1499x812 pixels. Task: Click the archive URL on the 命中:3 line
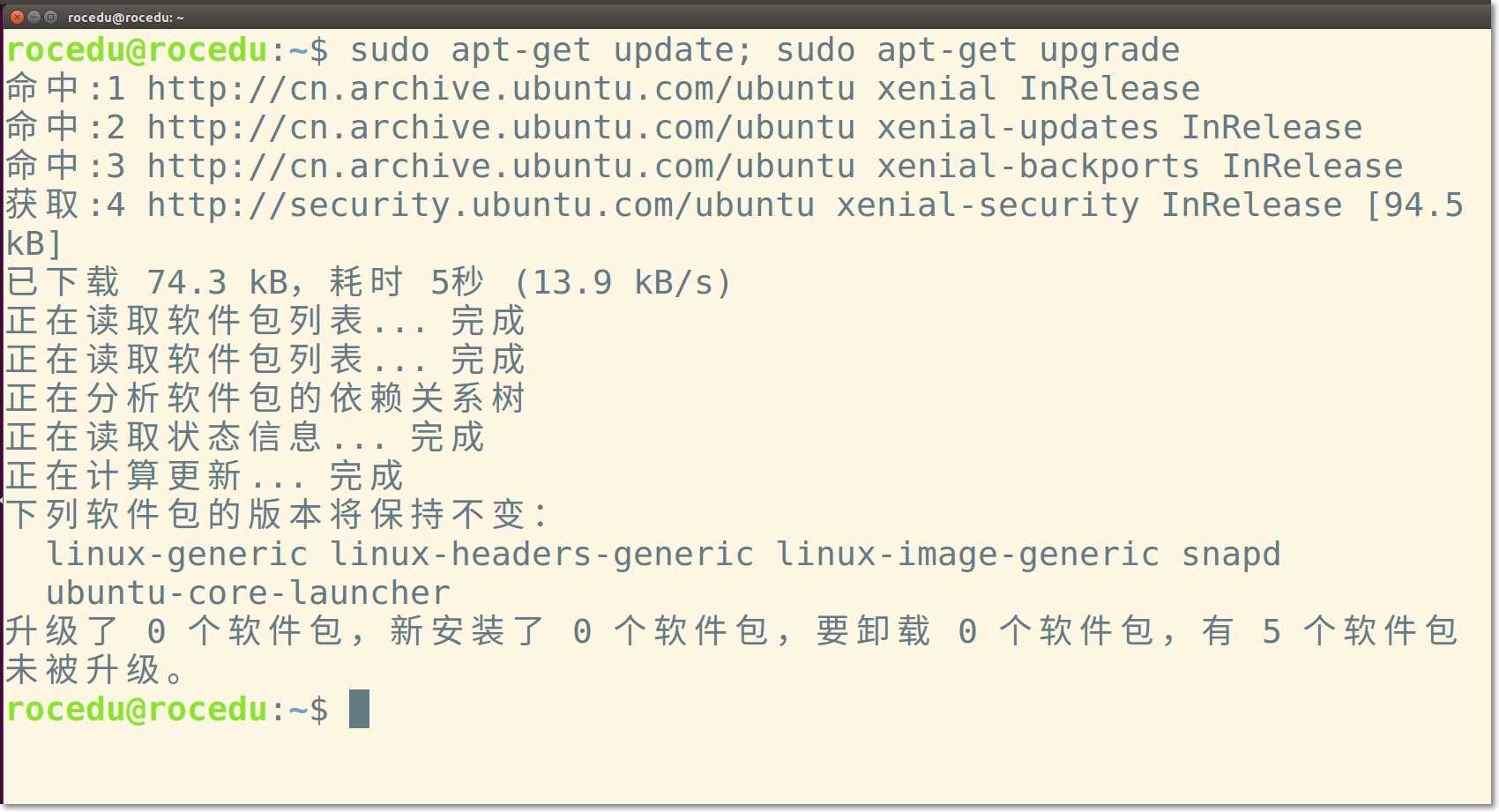(x=501, y=167)
